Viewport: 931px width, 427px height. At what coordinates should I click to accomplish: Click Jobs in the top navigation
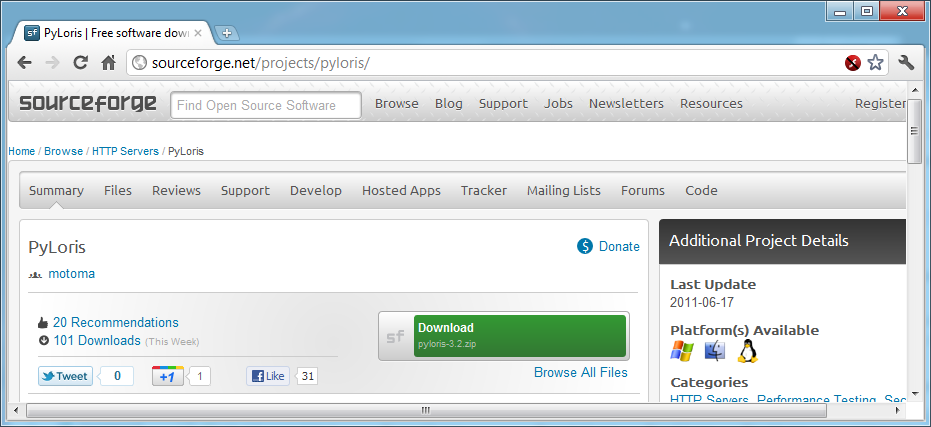558,103
